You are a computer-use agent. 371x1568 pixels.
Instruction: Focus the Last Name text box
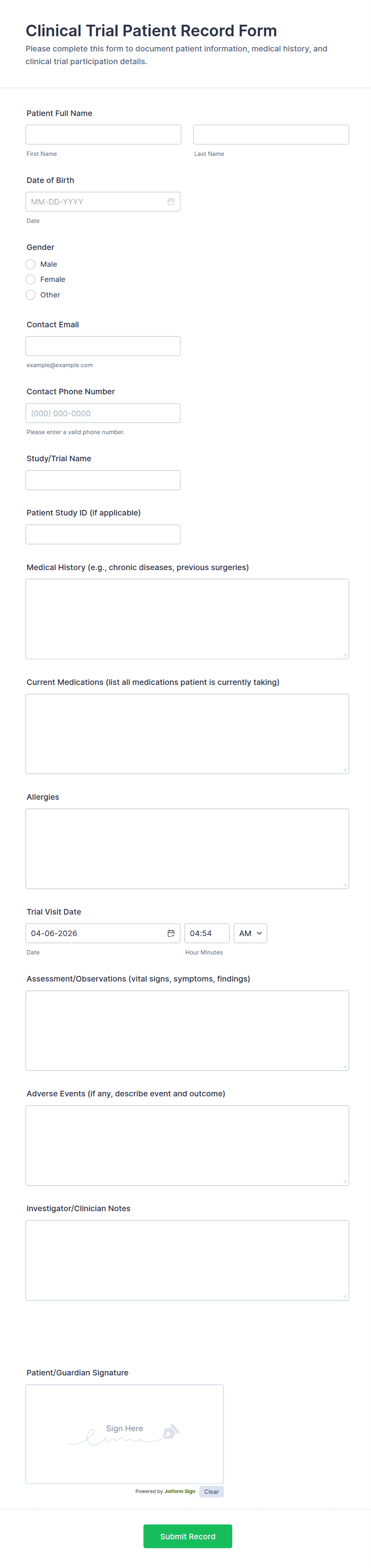click(270, 134)
